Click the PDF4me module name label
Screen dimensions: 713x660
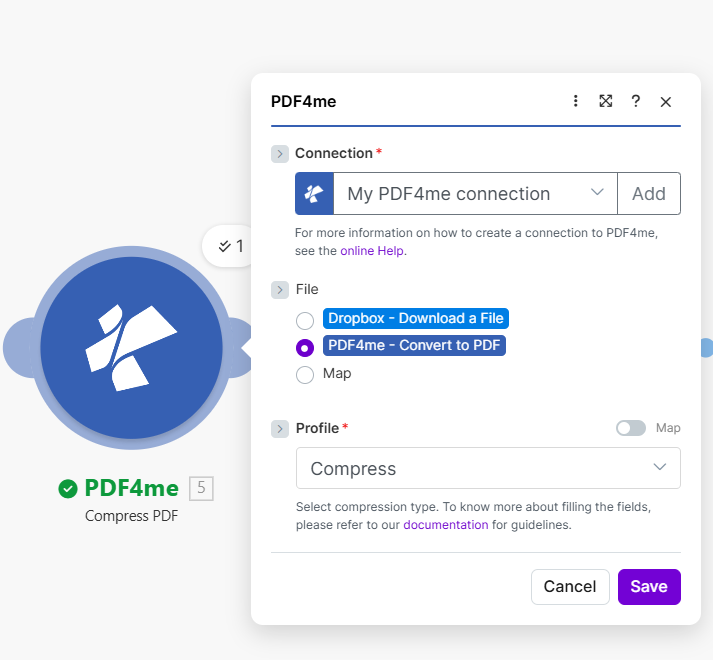click(131, 488)
